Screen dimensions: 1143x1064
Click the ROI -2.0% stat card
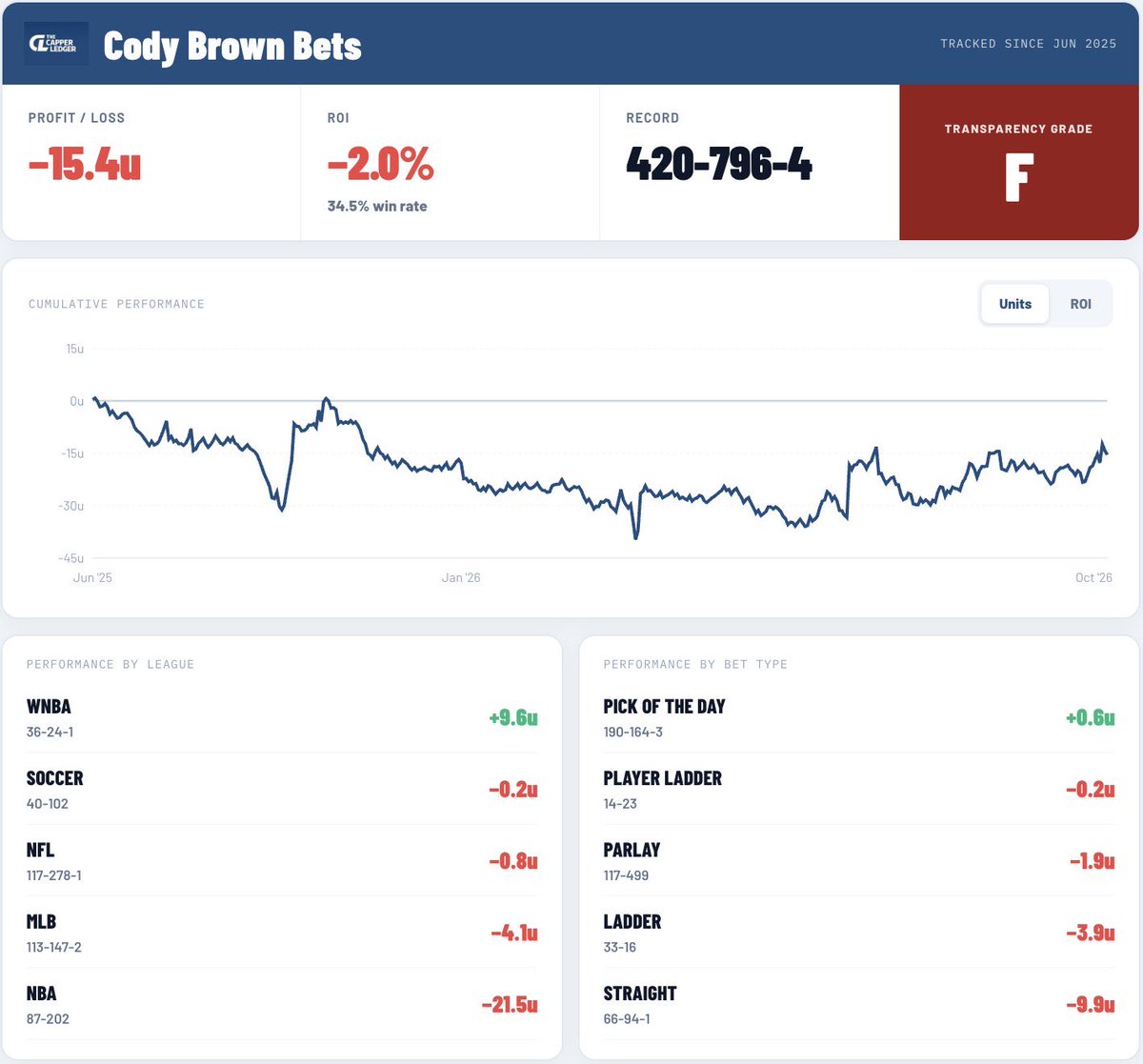(x=451, y=162)
